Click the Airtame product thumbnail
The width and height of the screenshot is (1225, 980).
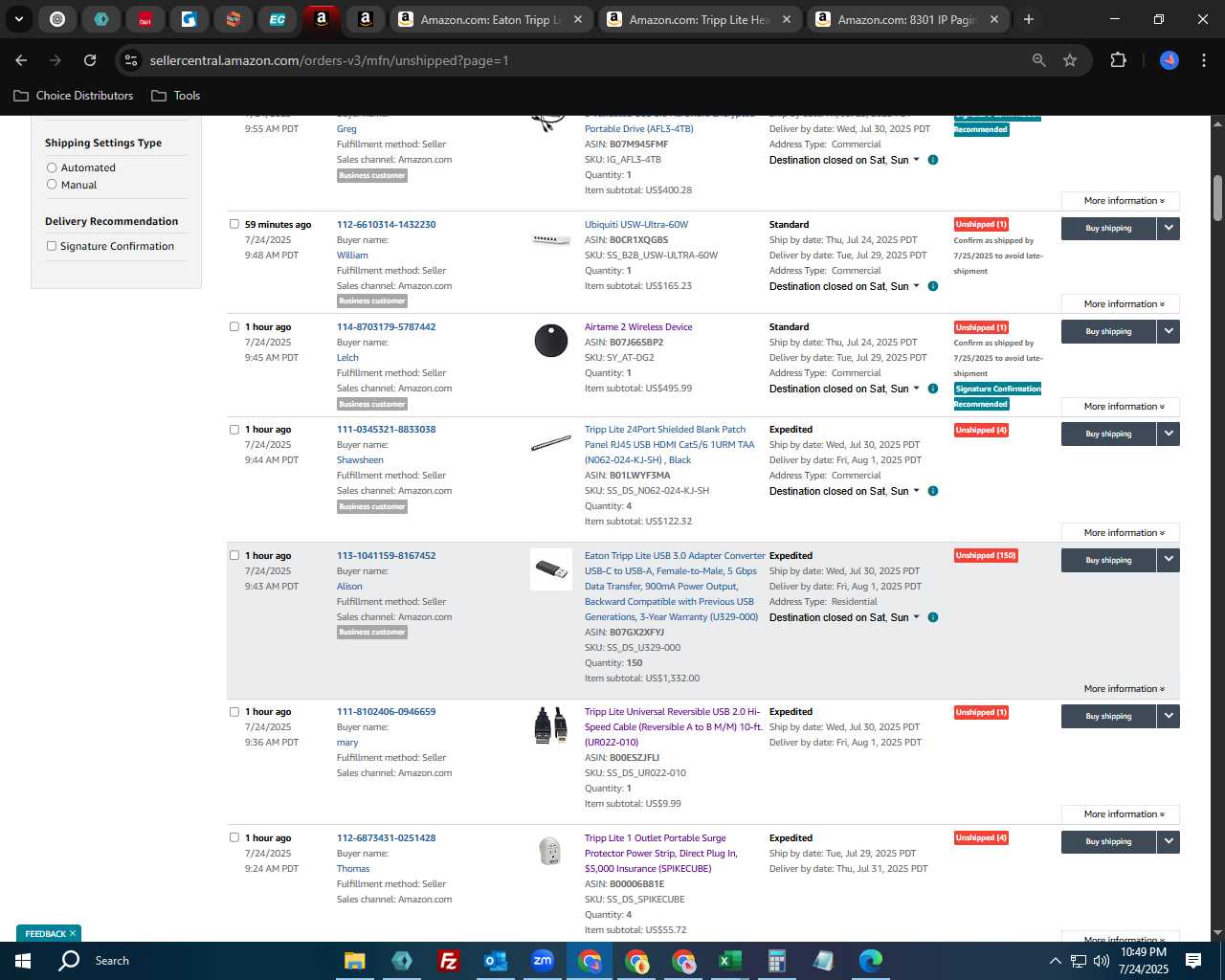550,341
